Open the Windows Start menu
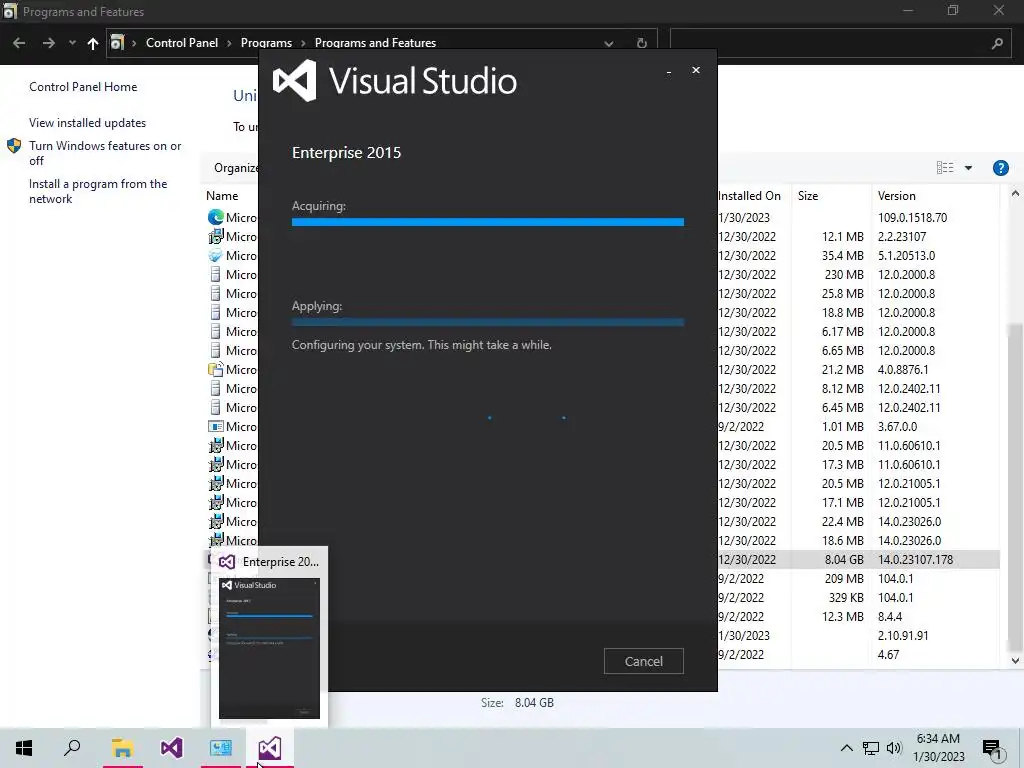The width and height of the screenshot is (1024, 768). click(x=24, y=748)
